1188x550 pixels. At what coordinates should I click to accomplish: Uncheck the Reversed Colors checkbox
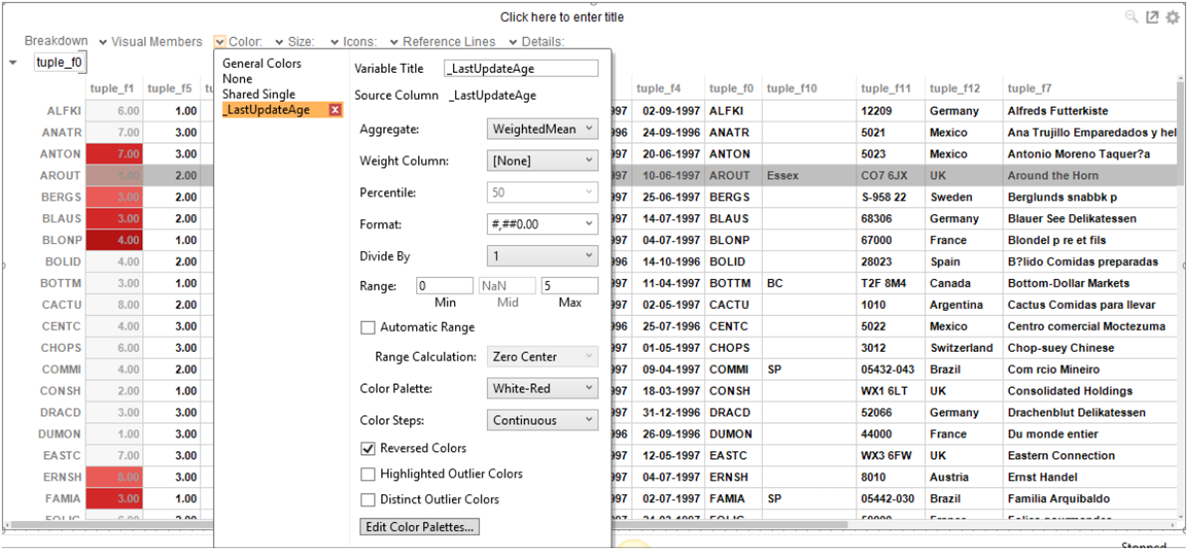[x=367, y=448]
